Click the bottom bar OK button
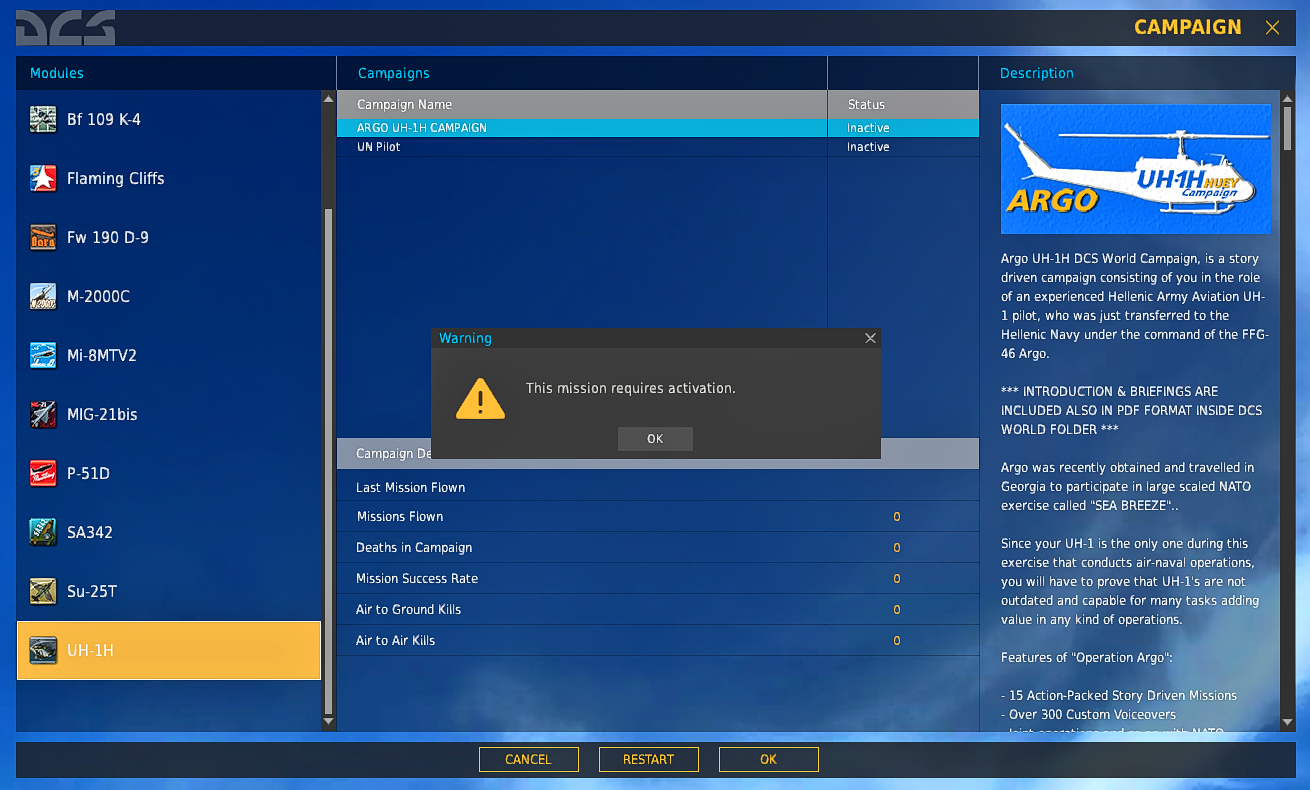Viewport: 1310px width, 790px height. tap(768, 759)
